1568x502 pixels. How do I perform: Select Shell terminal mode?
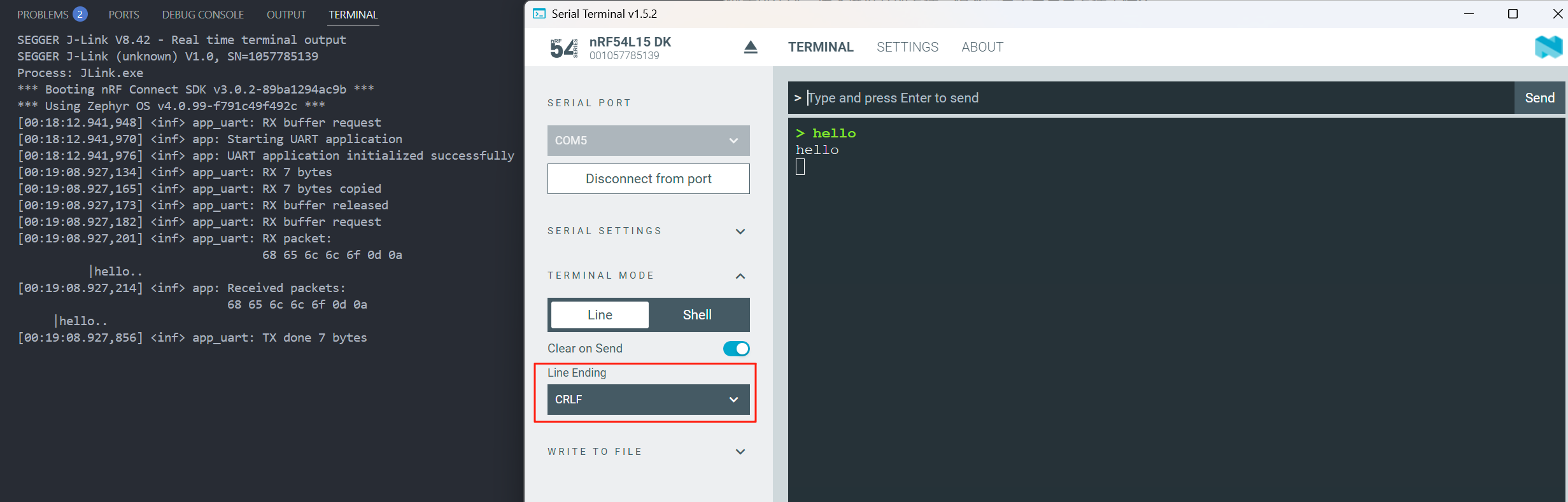coord(697,315)
